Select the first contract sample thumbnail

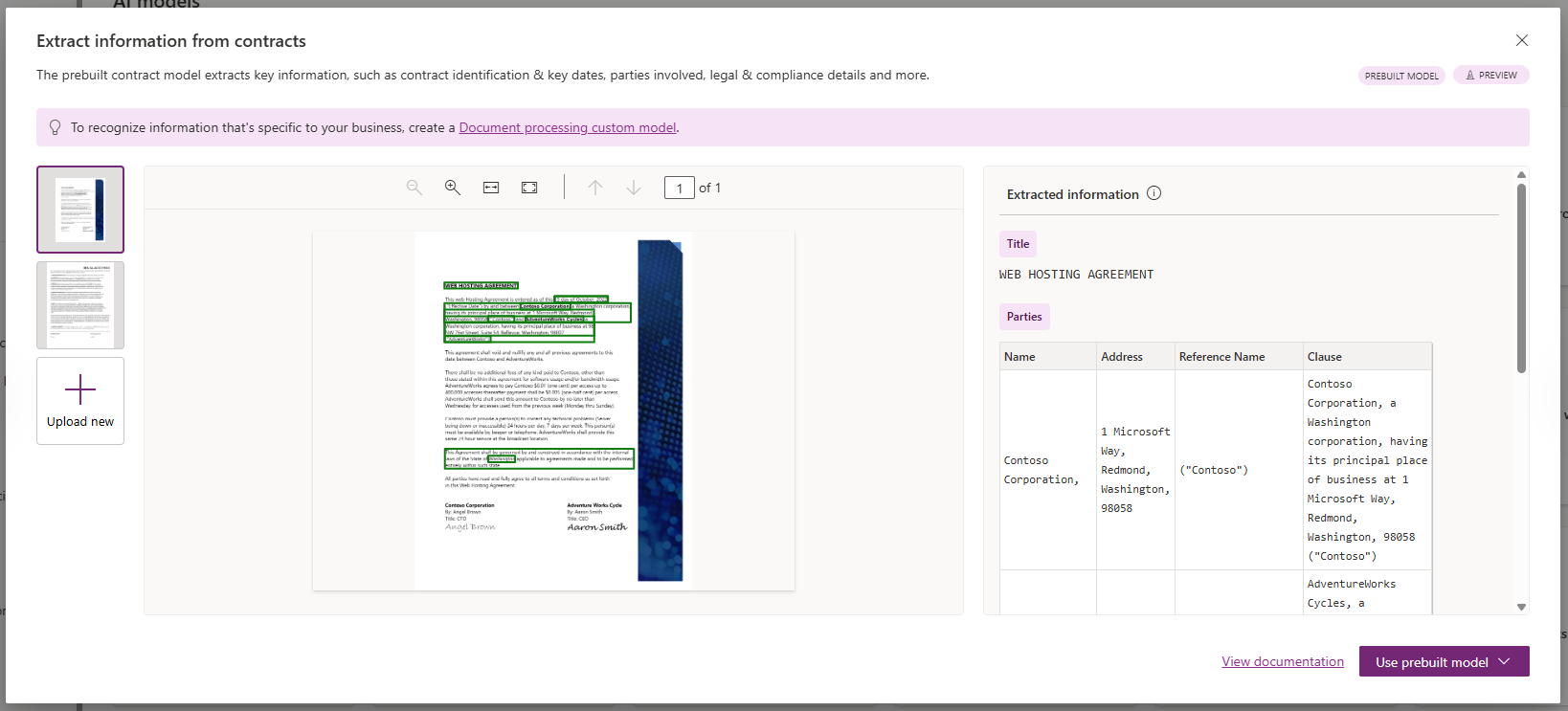tap(80, 210)
